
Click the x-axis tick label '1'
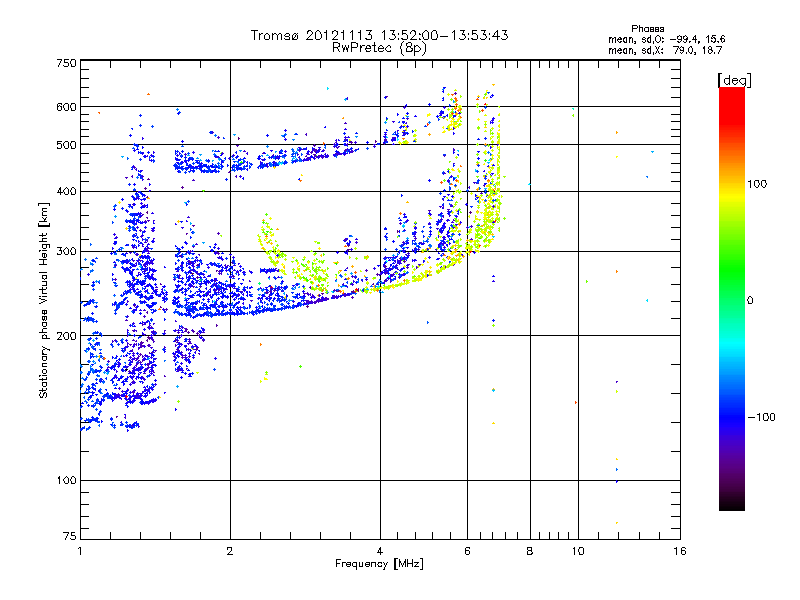[x=80, y=551]
